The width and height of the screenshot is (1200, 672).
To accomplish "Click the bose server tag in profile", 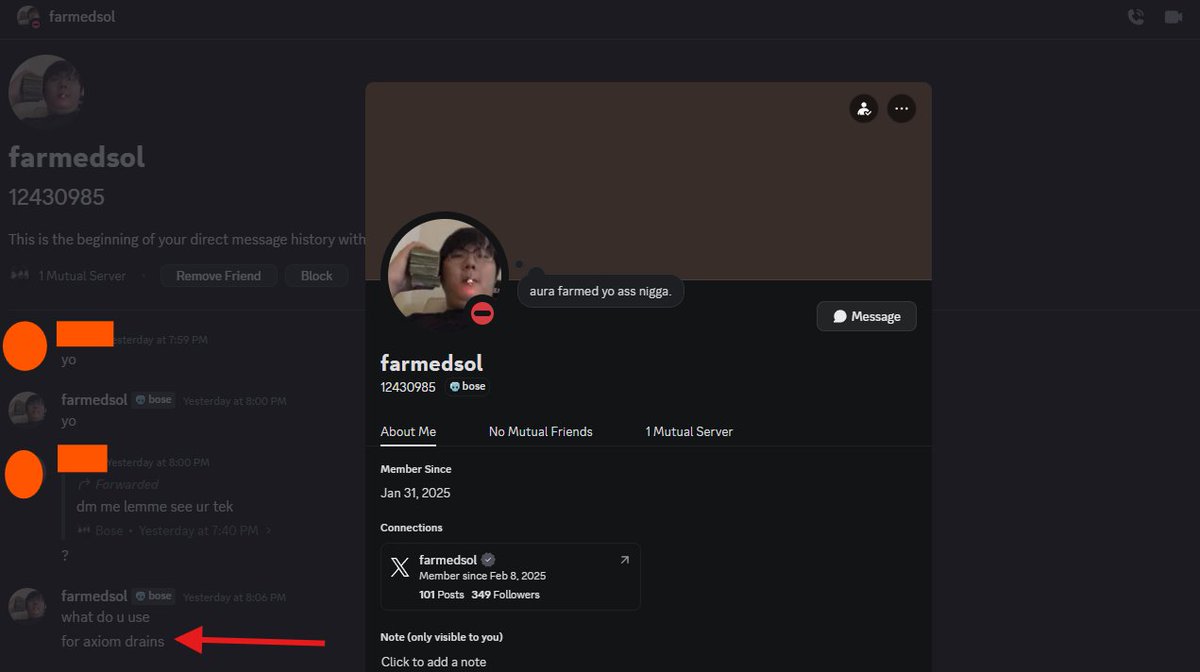I will [467, 386].
